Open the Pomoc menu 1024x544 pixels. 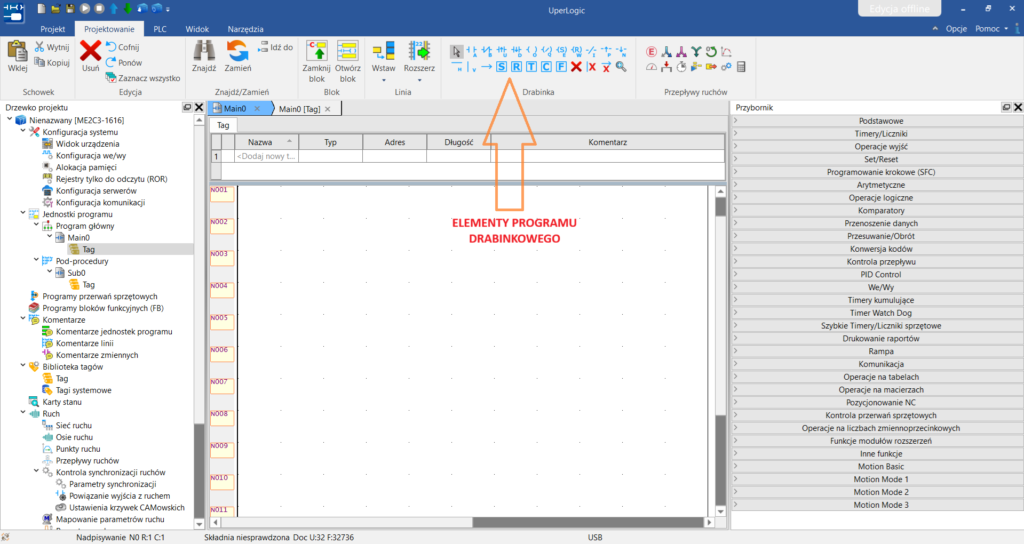(x=991, y=29)
